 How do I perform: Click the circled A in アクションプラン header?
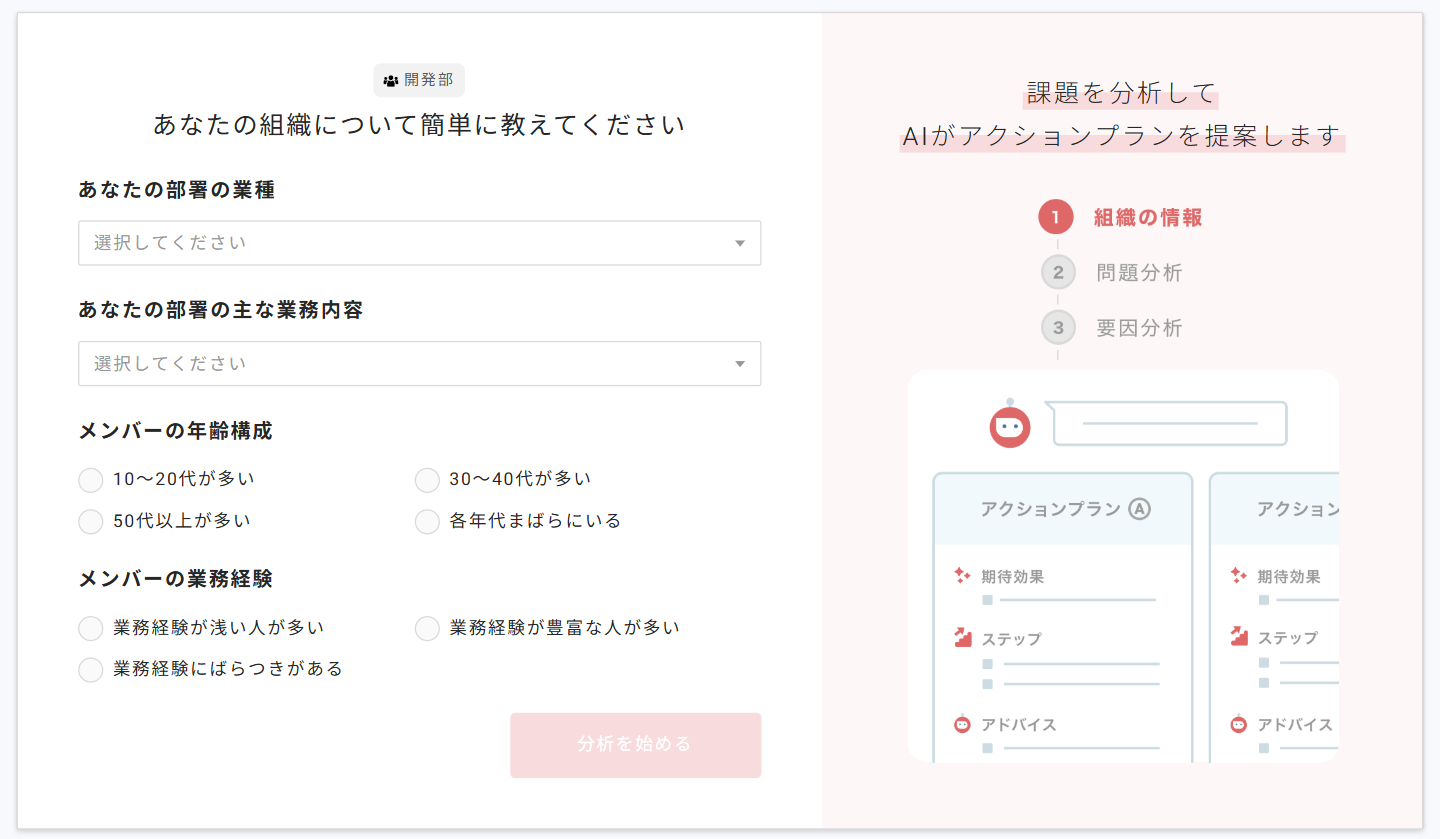tap(1139, 509)
